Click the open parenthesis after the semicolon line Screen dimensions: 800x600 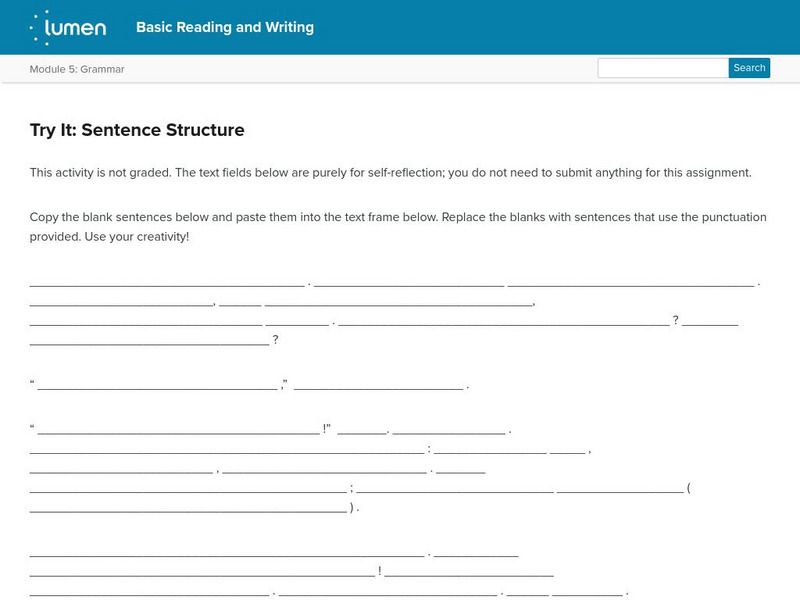[x=689, y=488]
